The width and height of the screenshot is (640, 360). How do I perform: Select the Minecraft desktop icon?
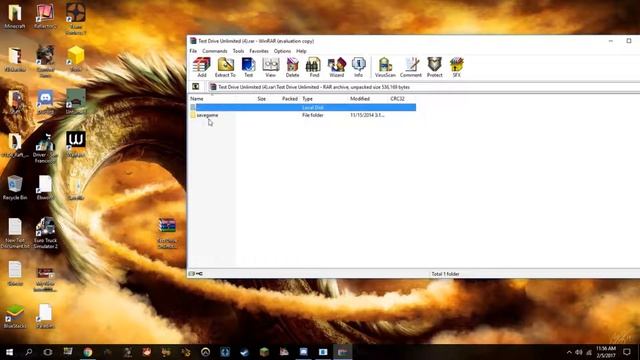[15, 16]
